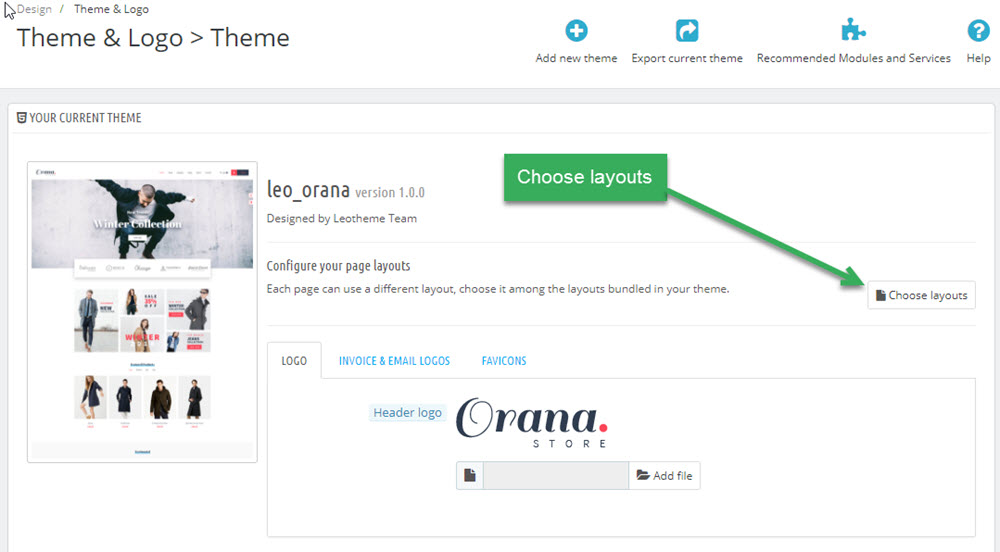Screen dimensions: 1000x552
Task: Click the green Choose layouts callout box
Action: tap(584, 177)
